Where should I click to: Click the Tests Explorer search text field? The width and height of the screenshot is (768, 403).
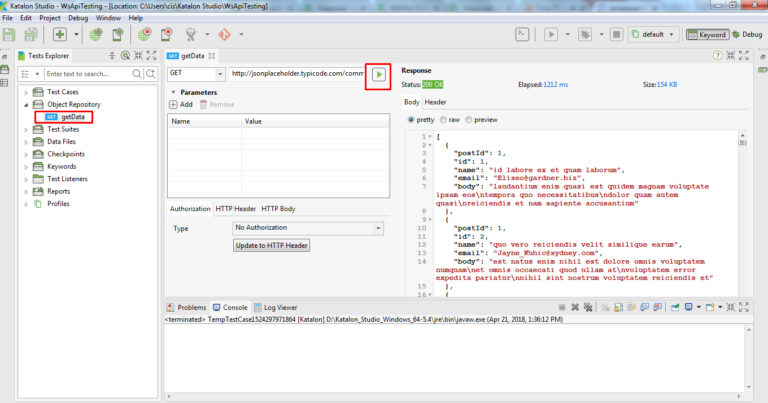click(x=88, y=74)
